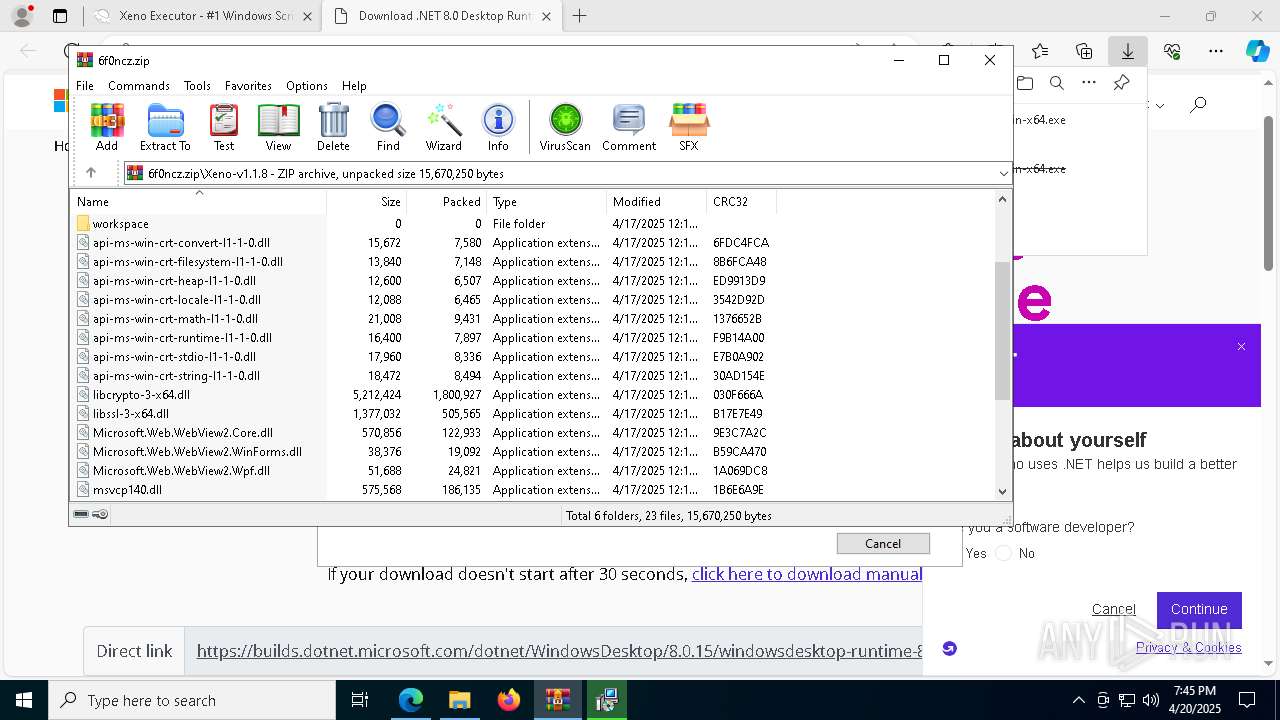Viewport: 1280px width, 720px height.
Task: Open the Favorites menu
Action: (x=248, y=86)
